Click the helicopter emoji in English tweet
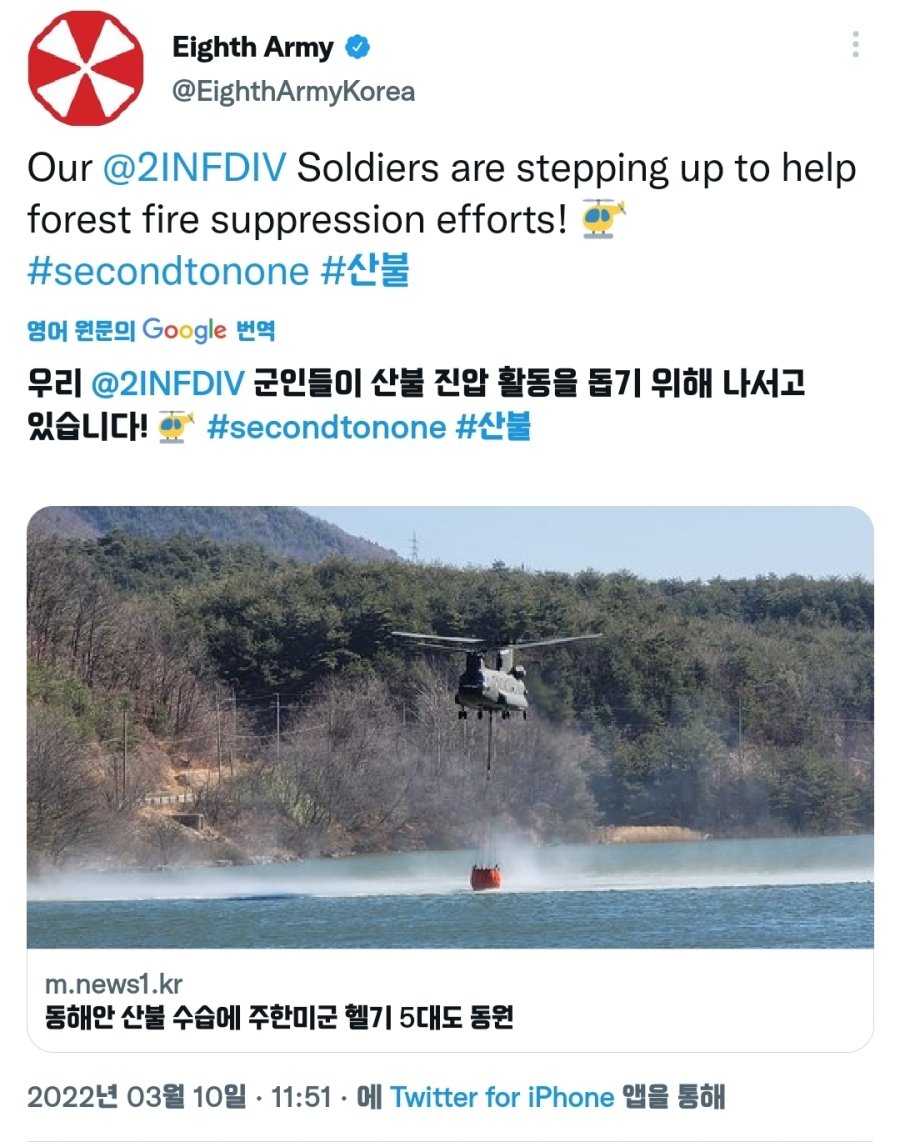900x1147 pixels. pos(603,219)
